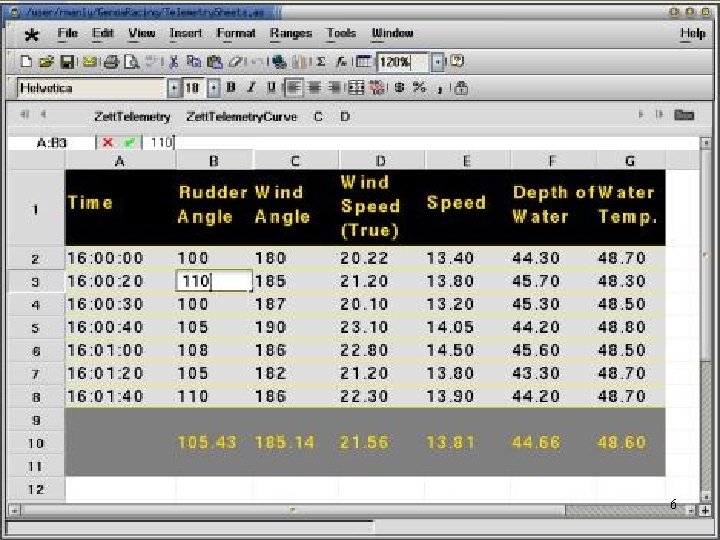Cut with the scissors icon
The height and width of the screenshot is (540, 720).
(174, 62)
